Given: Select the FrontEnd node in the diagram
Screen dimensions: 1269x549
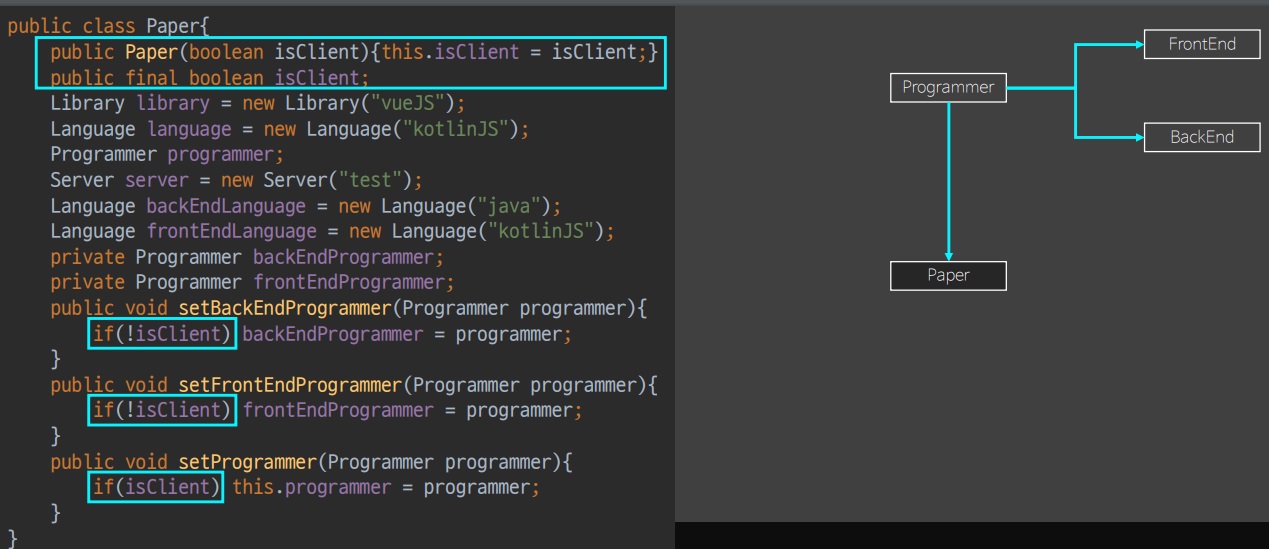Looking at the screenshot, I should pyautogui.click(x=1202, y=44).
